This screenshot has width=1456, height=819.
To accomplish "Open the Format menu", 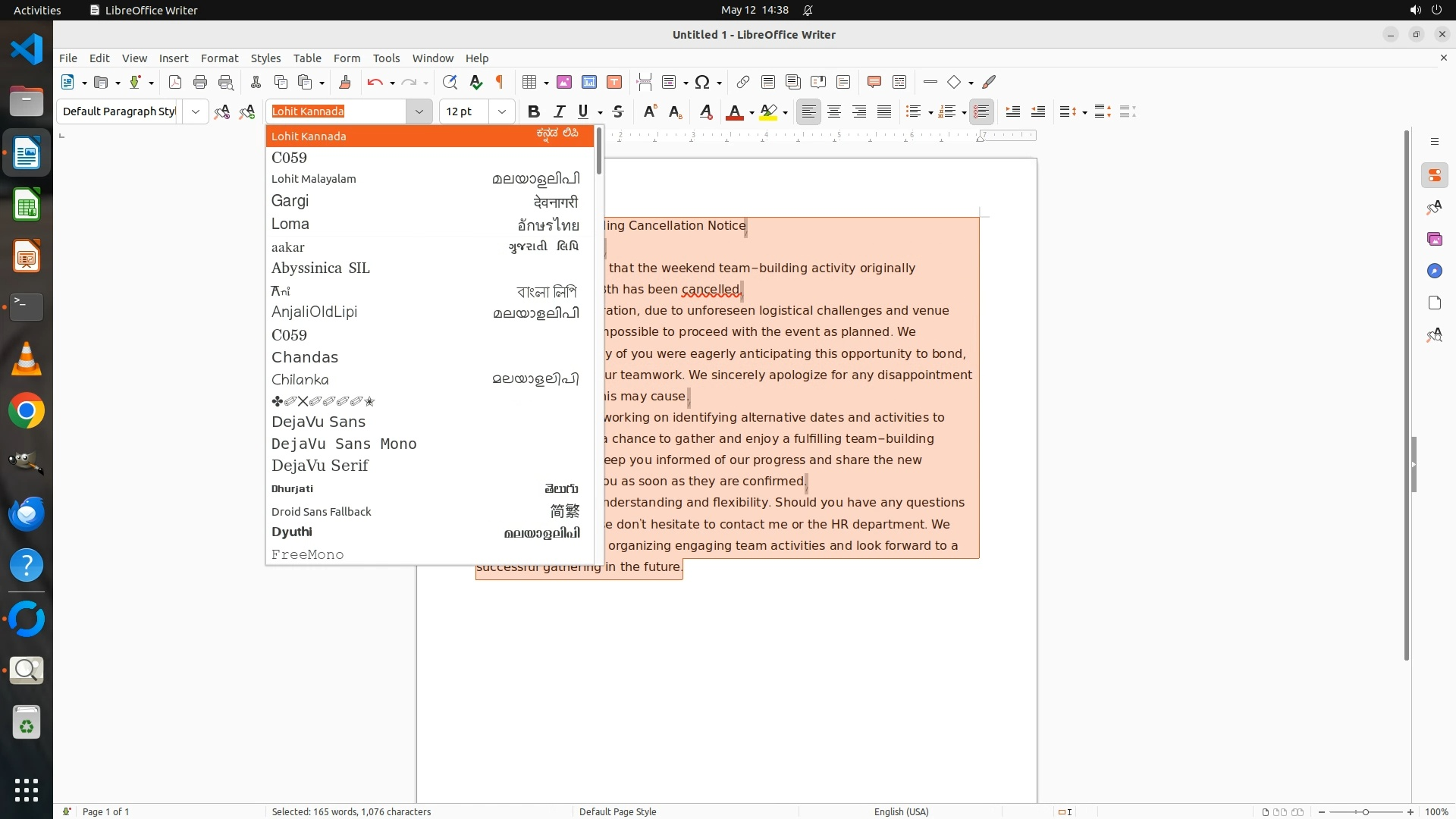I will pos(219,58).
